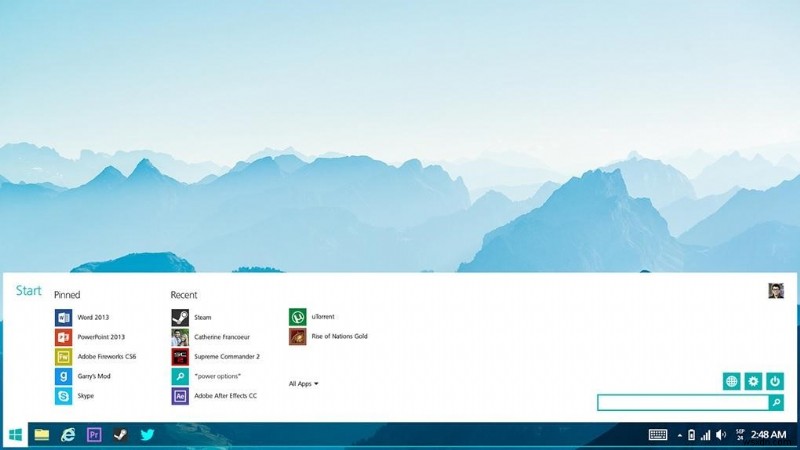Open the Adobe Fireworks CS6 icon
The image size is (800, 450).
[63, 357]
